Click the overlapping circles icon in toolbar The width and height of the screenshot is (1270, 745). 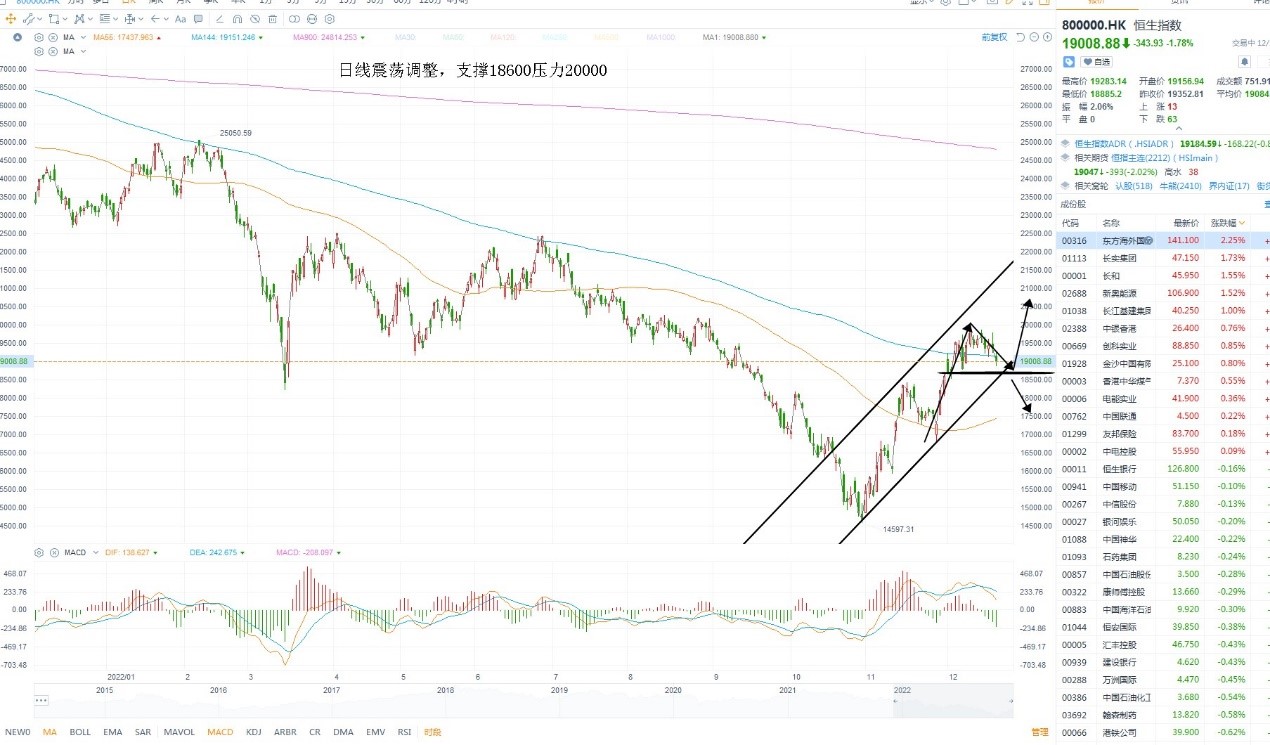(x=294, y=19)
